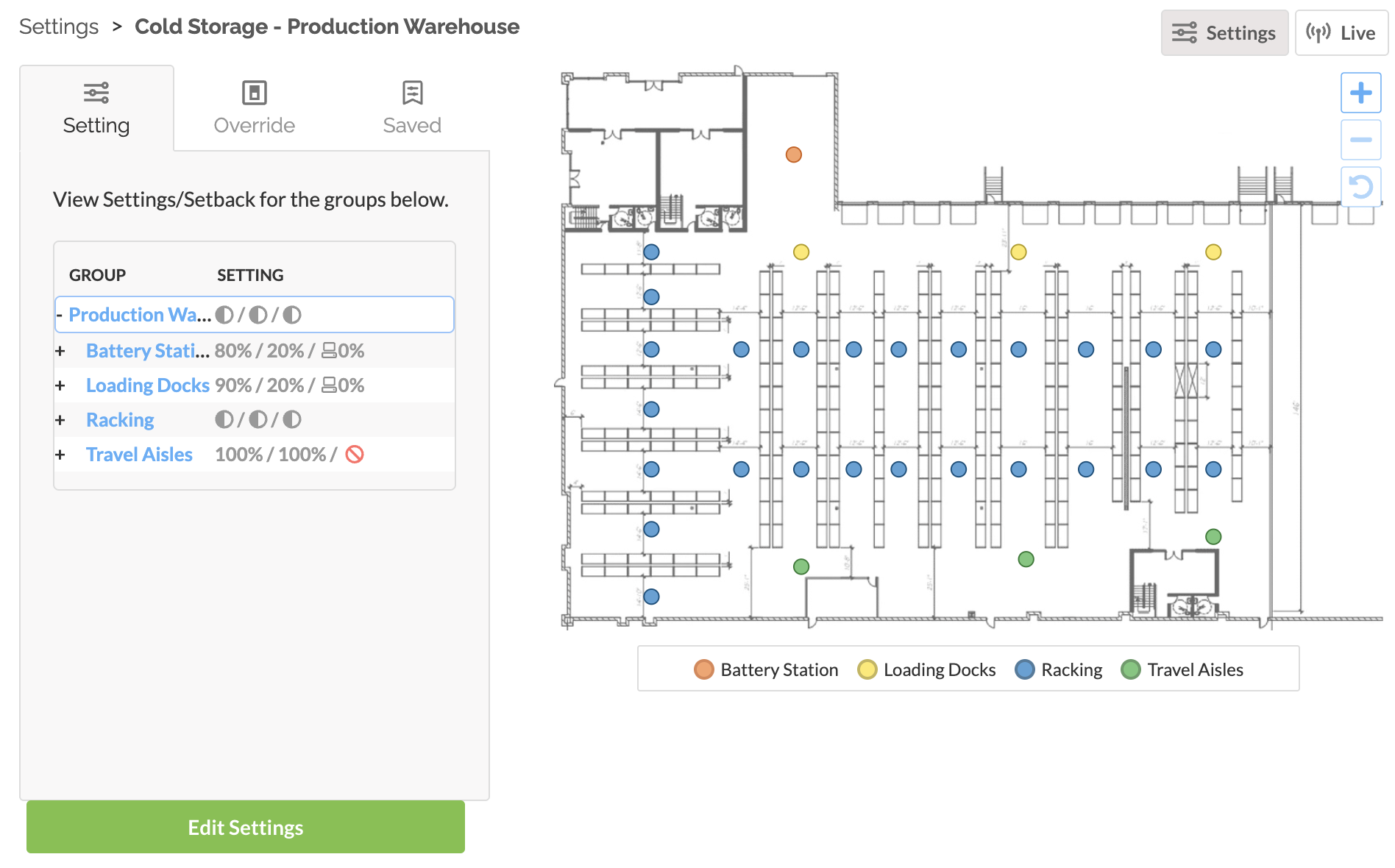Expand the Loading Docks group

pos(60,385)
